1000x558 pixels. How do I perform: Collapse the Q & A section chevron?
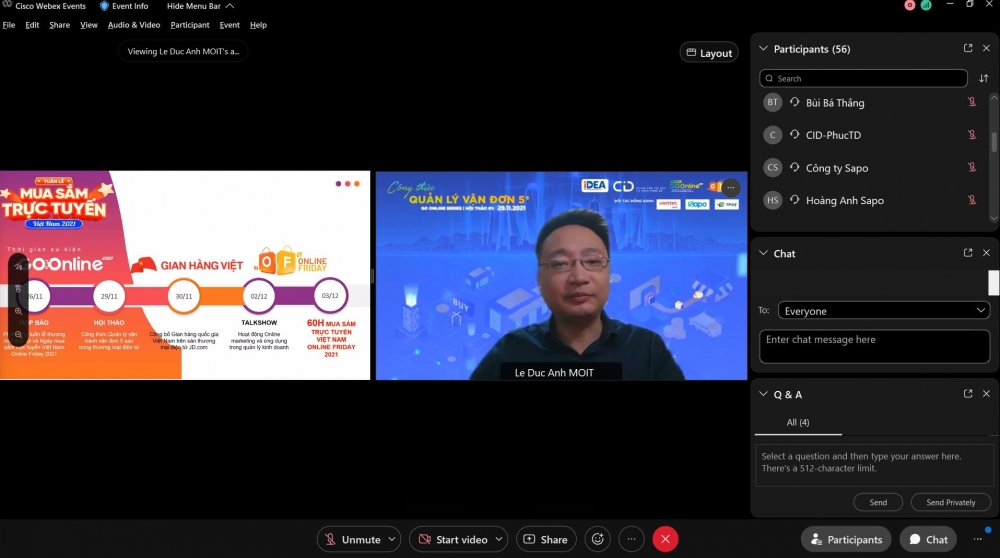764,395
